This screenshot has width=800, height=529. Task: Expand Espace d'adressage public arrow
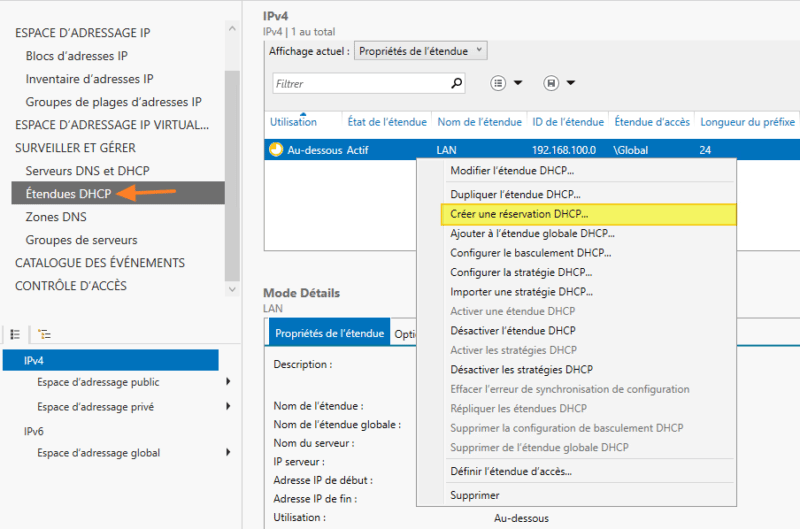pos(228,382)
